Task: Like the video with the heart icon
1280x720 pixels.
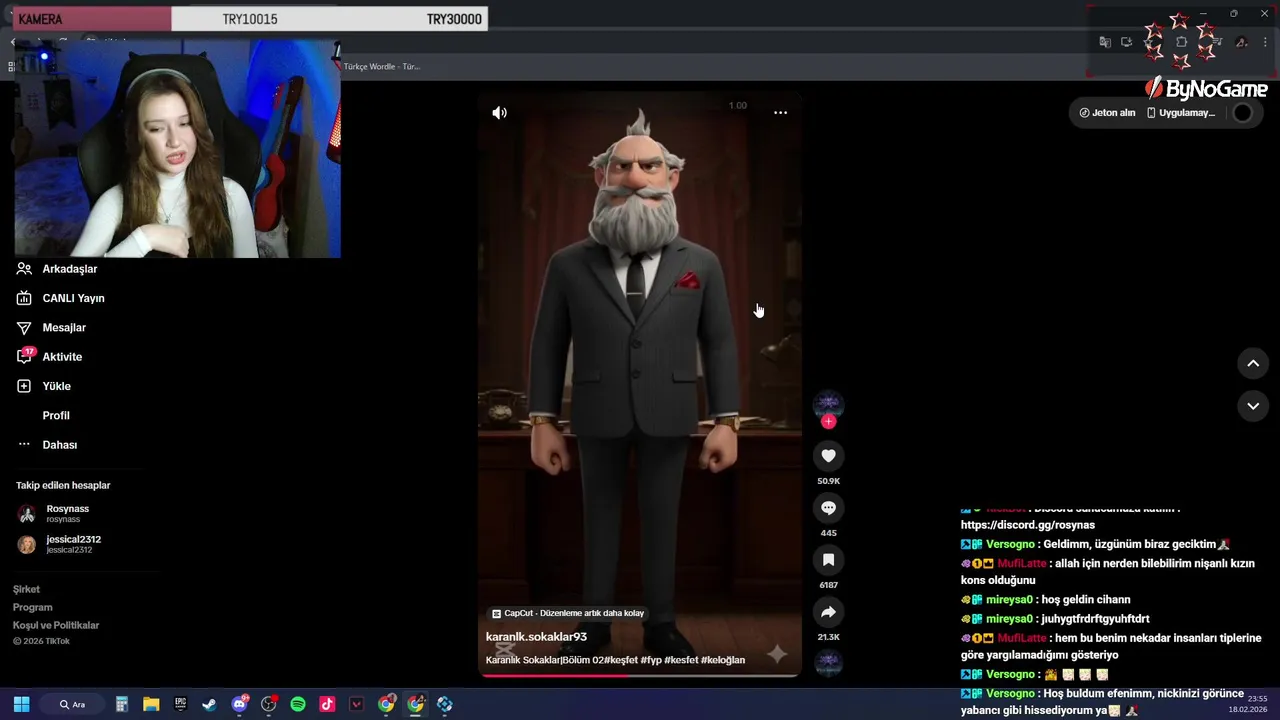Action: 828,456
